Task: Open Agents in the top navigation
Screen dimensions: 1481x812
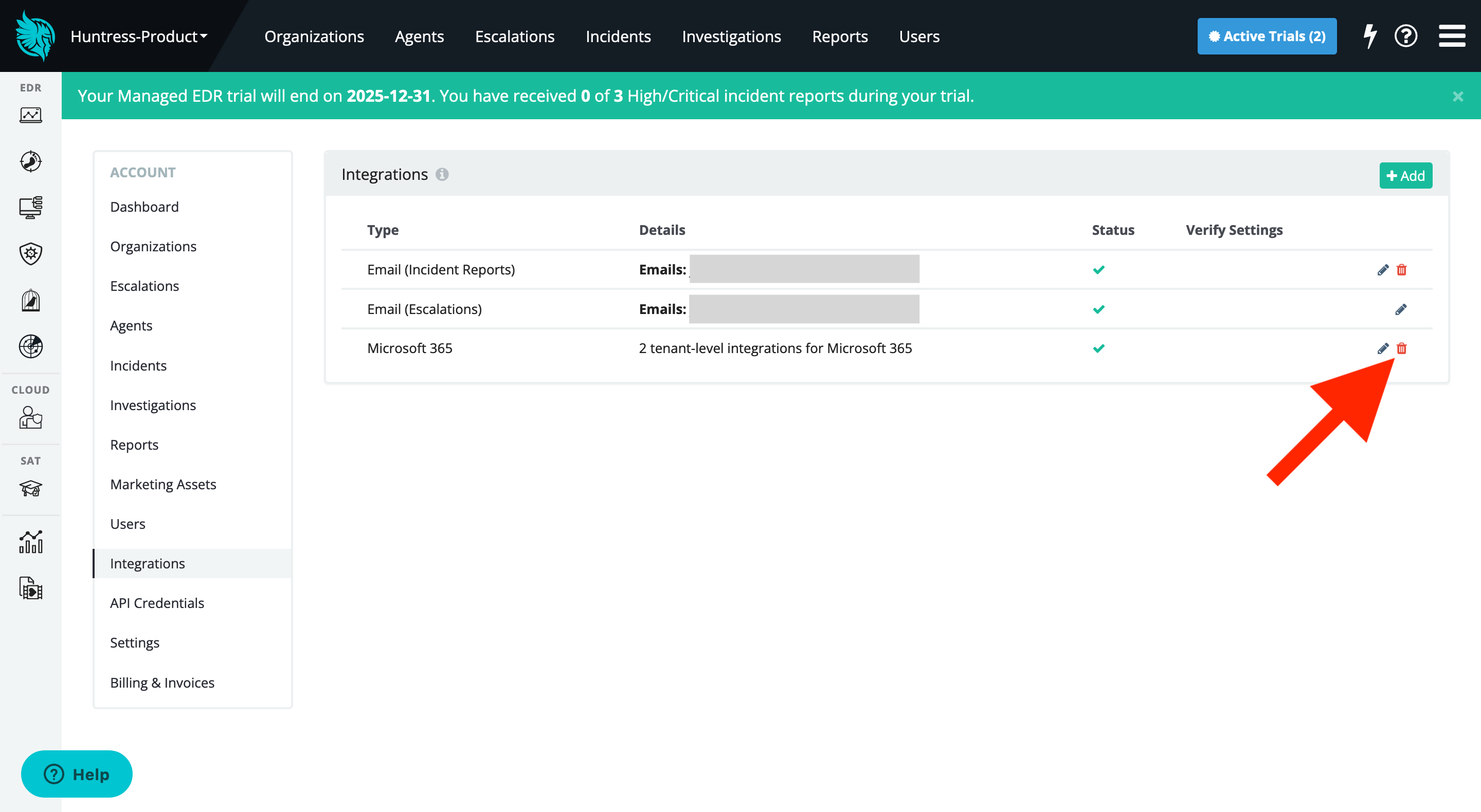Action: 419,36
